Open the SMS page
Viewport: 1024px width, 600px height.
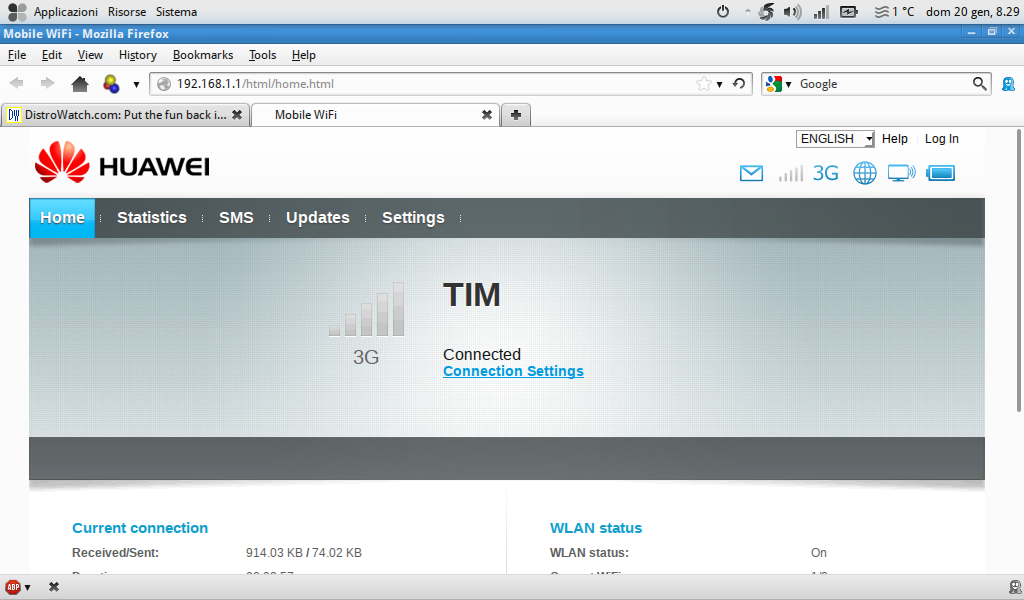coord(236,217)
